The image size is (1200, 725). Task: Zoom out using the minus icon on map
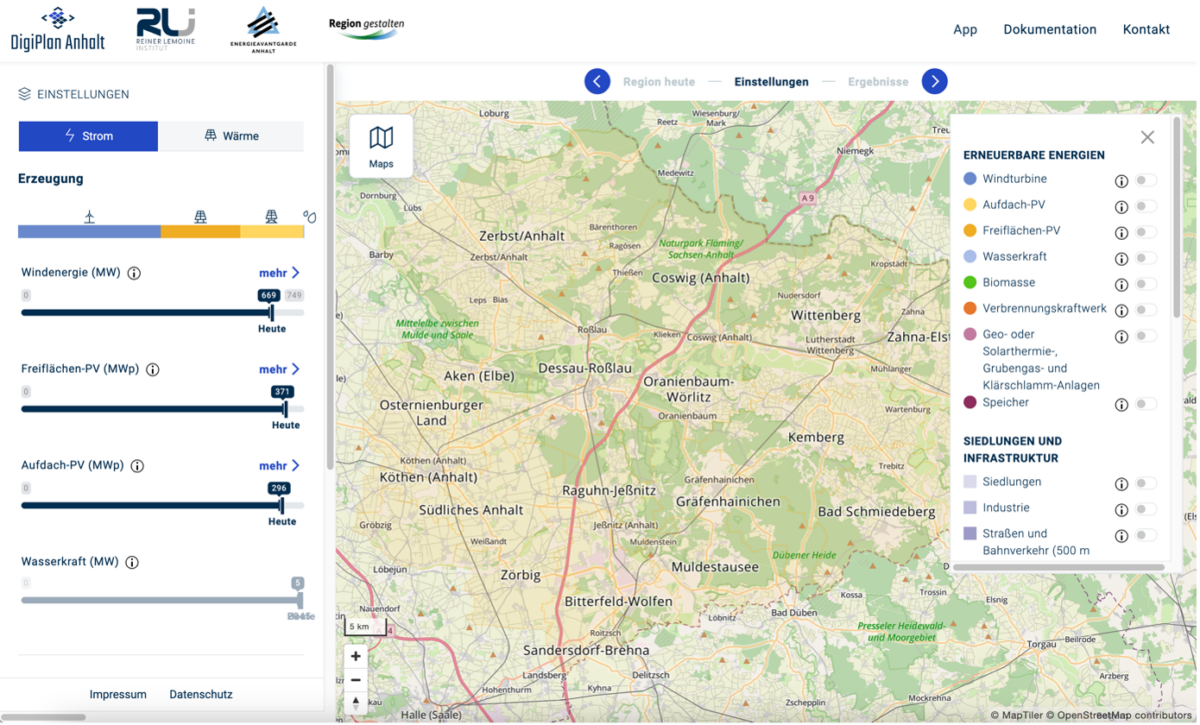click(x=355, y=680)
